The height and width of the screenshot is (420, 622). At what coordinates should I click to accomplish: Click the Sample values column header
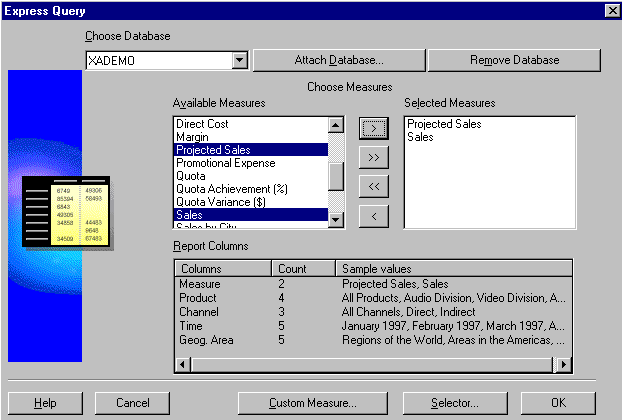tap(454, 268)
